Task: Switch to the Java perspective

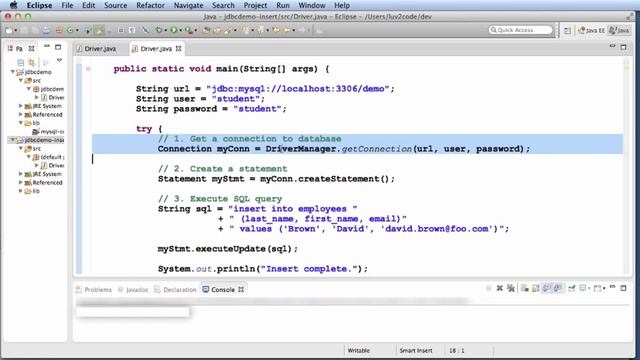Action: 619,30
